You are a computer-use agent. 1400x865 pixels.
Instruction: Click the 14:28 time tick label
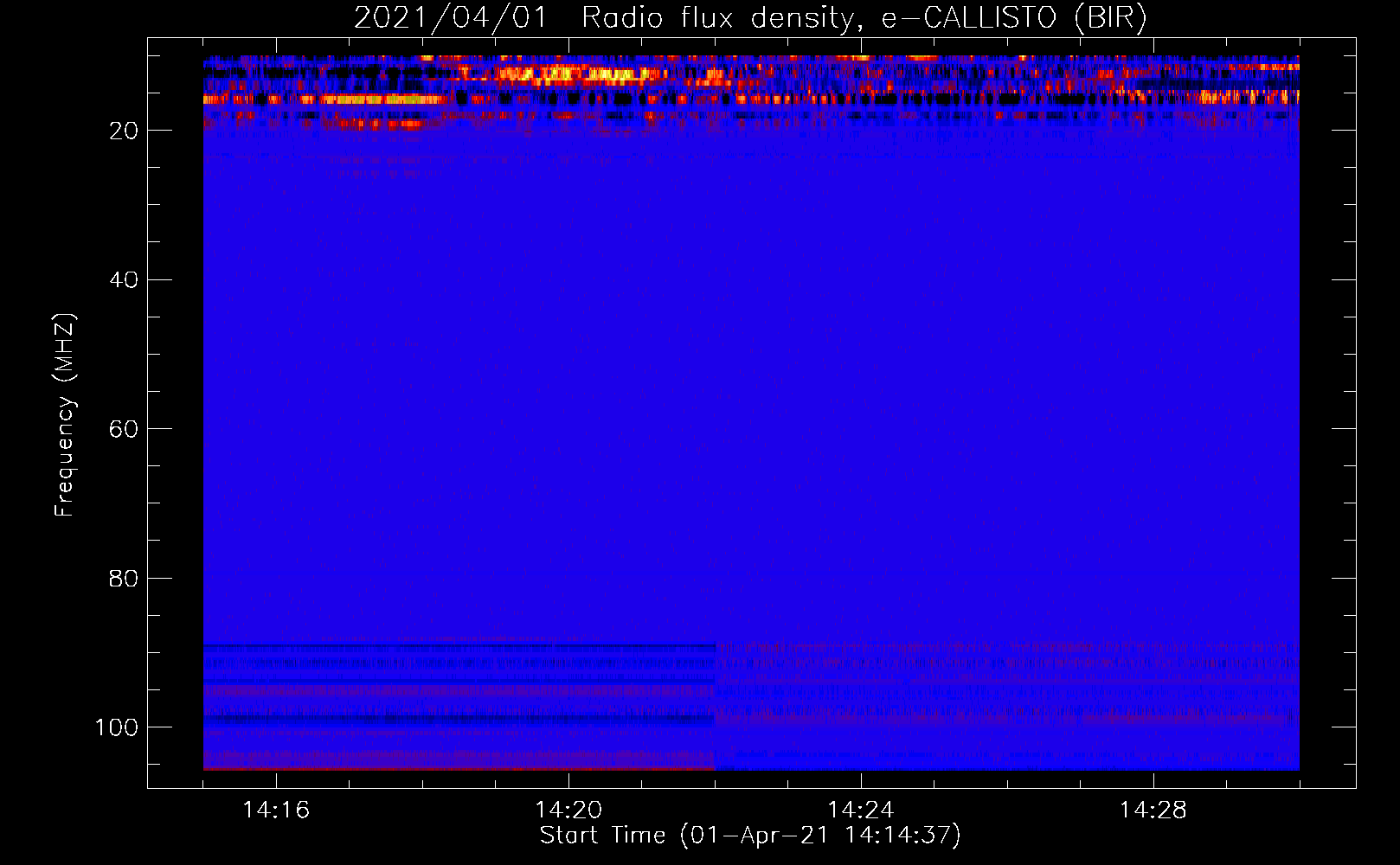coord(1153,811)
